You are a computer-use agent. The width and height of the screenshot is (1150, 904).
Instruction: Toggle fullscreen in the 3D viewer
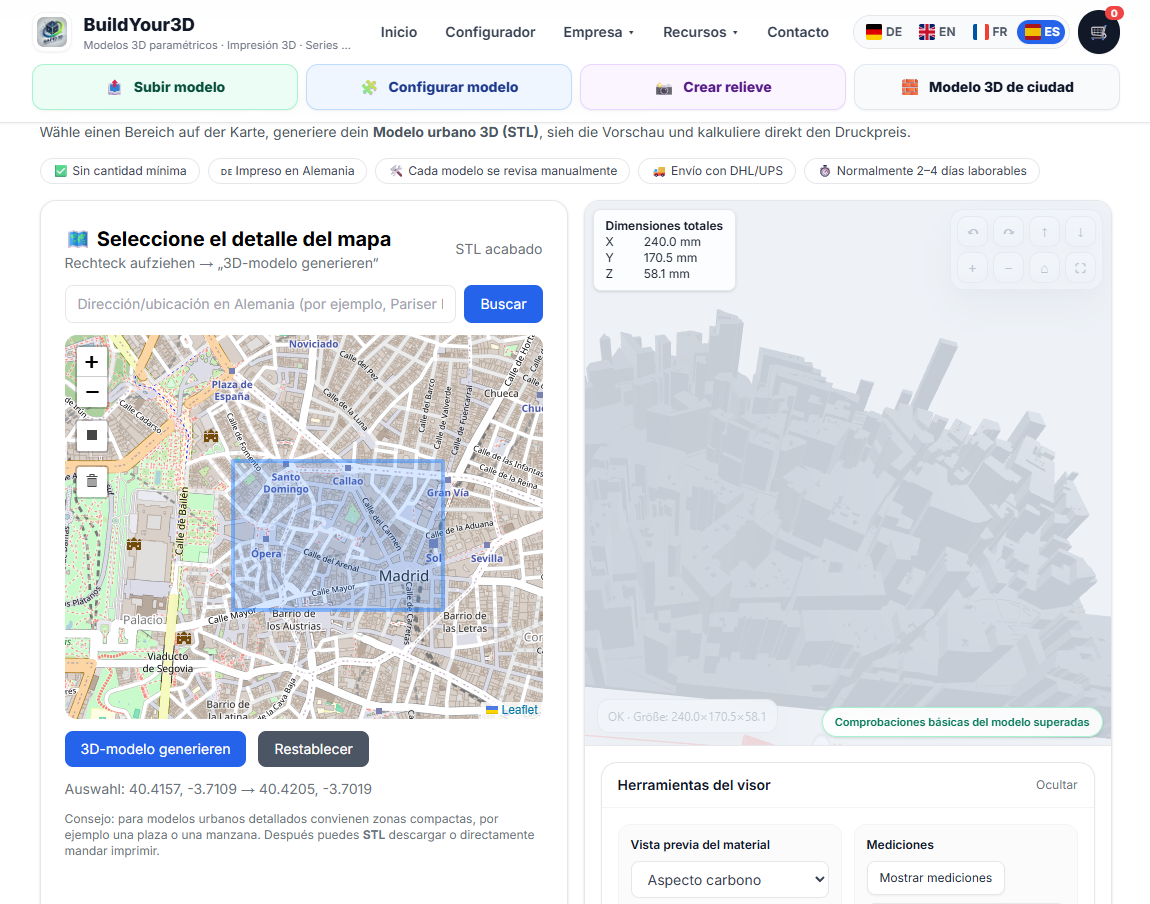(1080, 268)
